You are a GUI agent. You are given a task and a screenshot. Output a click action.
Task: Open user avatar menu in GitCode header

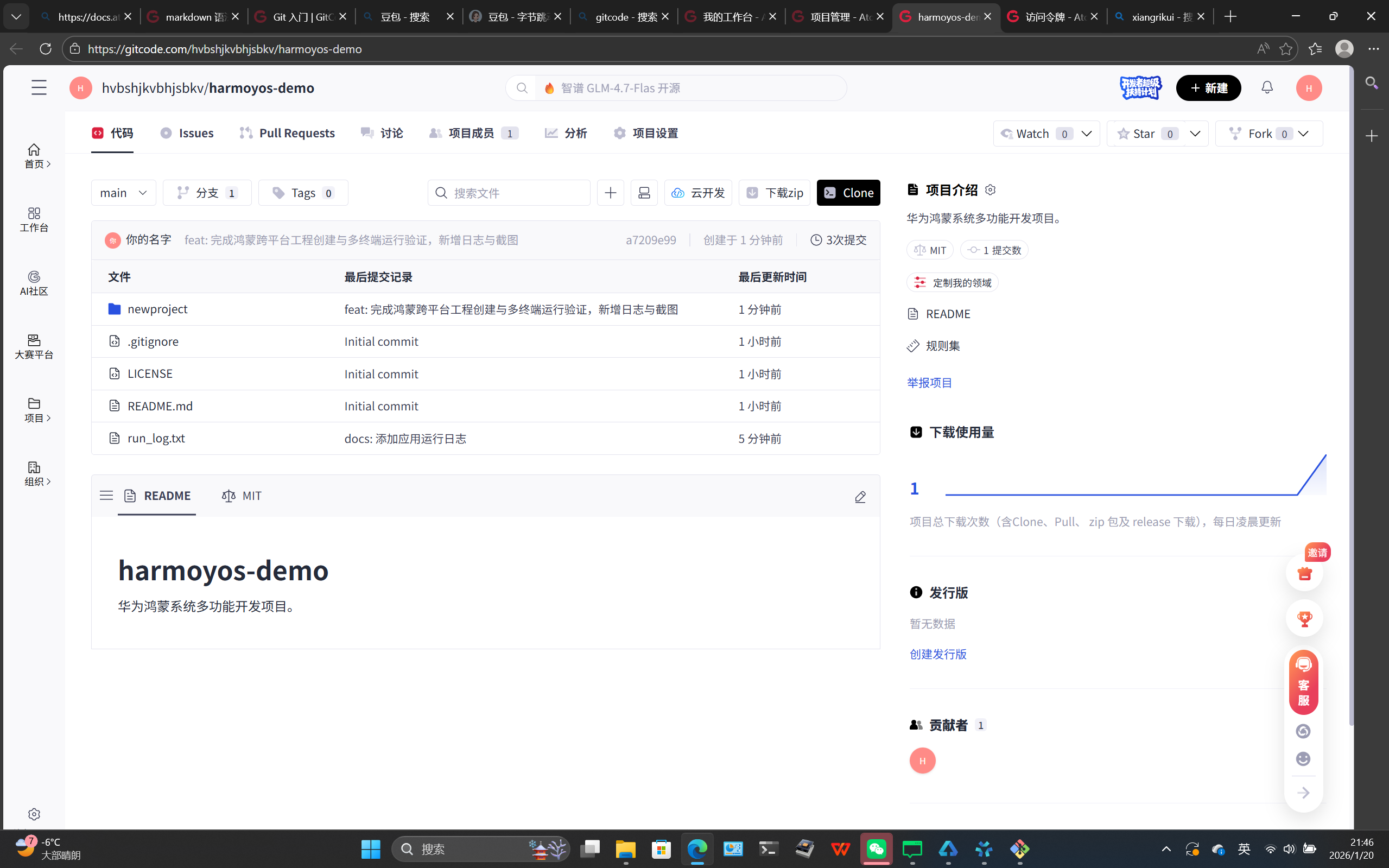tap(1309, 88)
